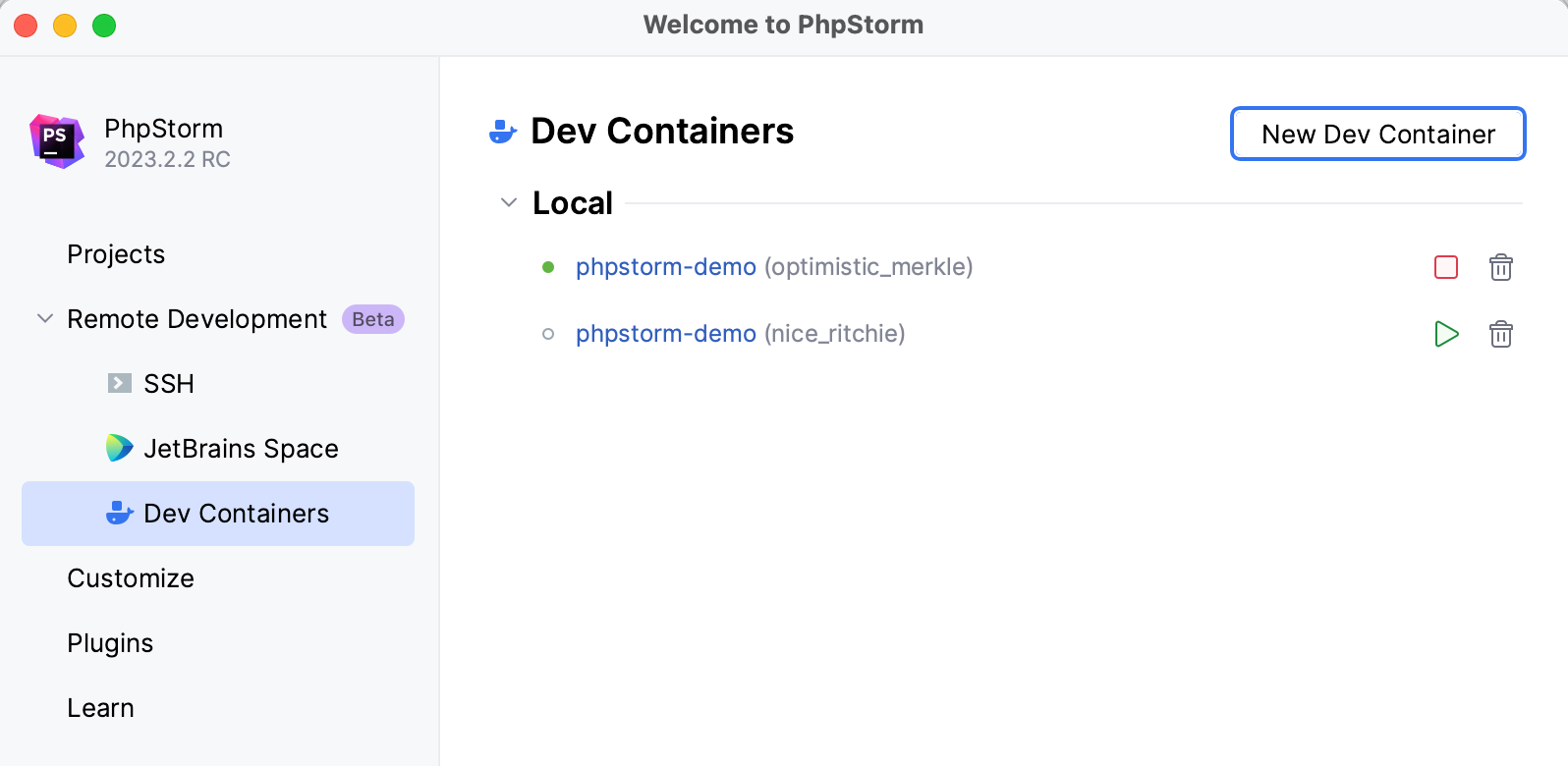
Task: Collapse the Local containers section
Action: point(509,202)
